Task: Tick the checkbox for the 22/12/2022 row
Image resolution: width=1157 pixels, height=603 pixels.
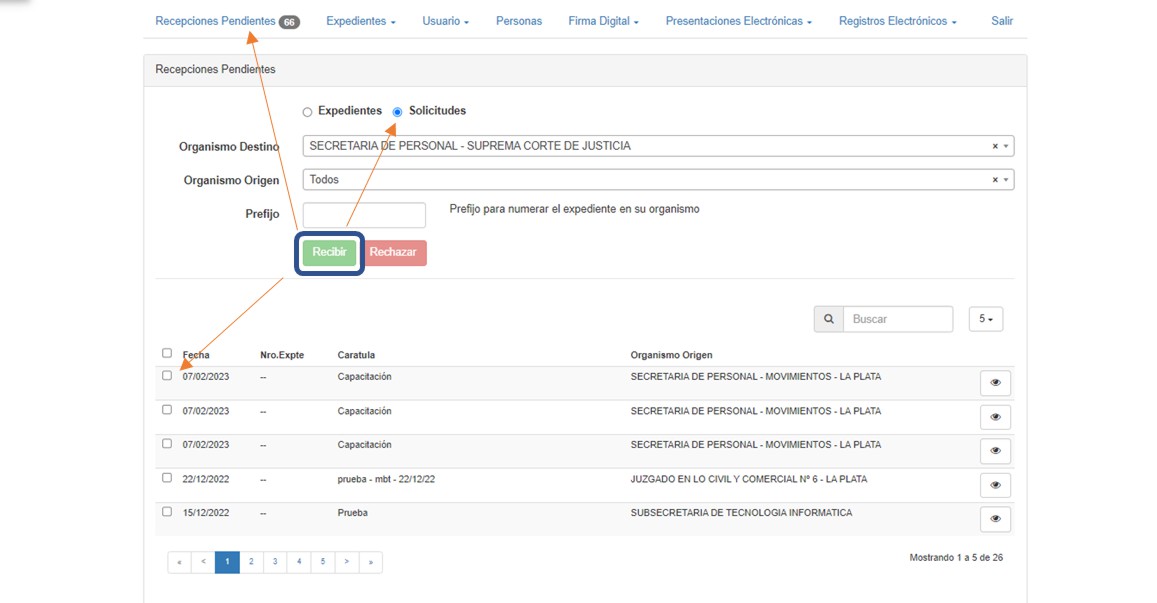Action: 167,478
